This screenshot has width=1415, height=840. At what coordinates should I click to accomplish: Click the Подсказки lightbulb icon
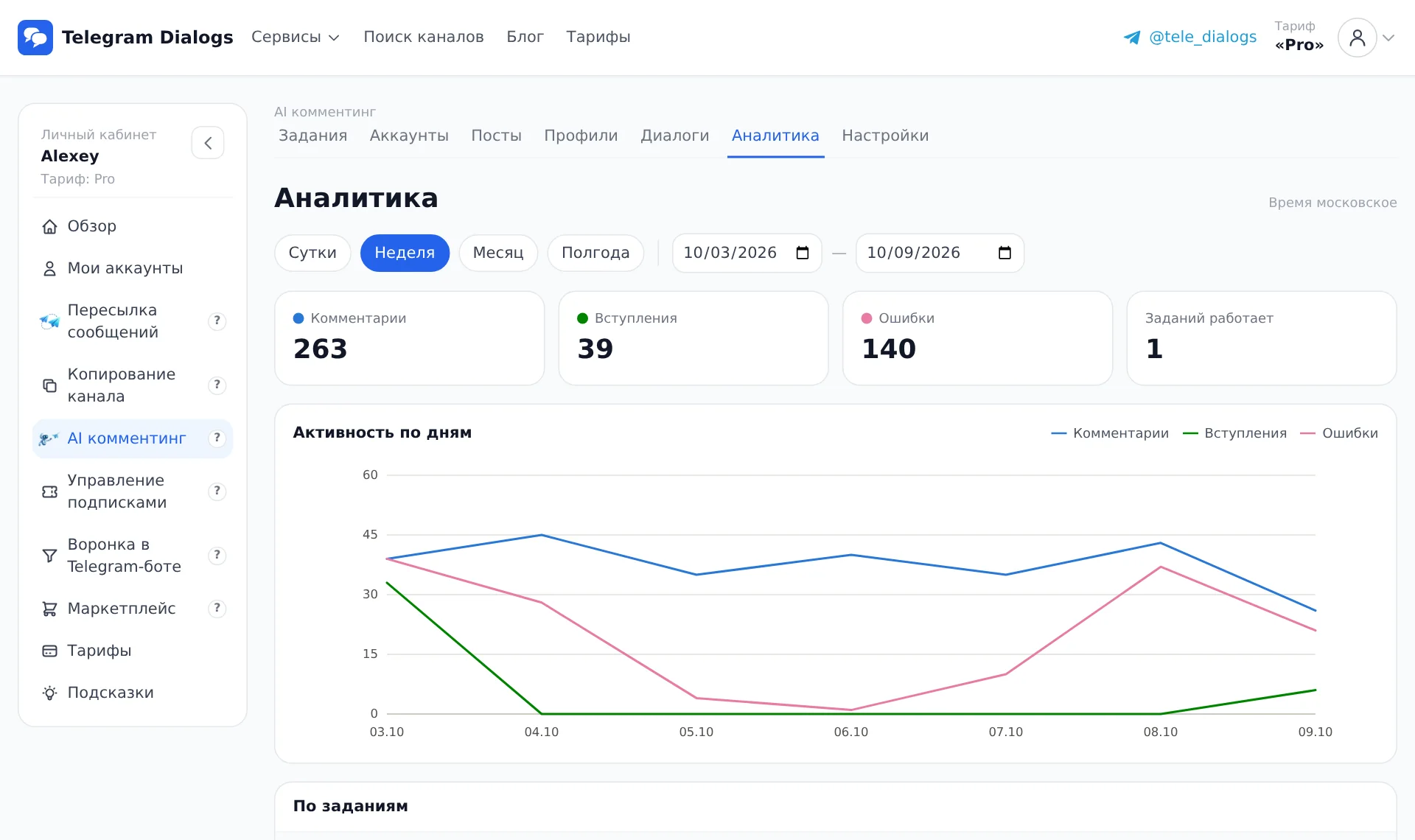[x=49, y=693]
